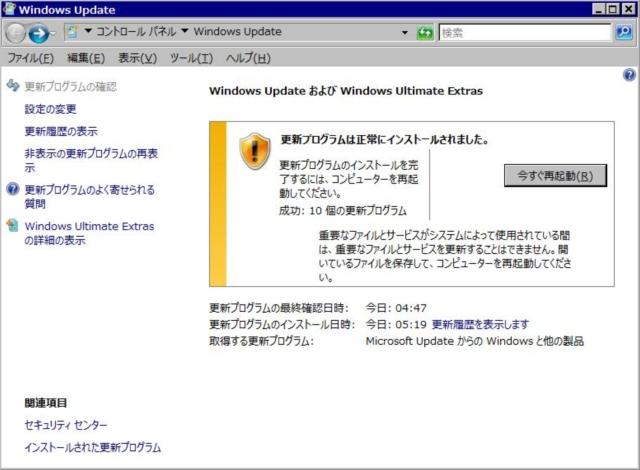The image size is (640, 470).
Task: Open the ツール(T) menu
Action: click(x=191, y=58)
